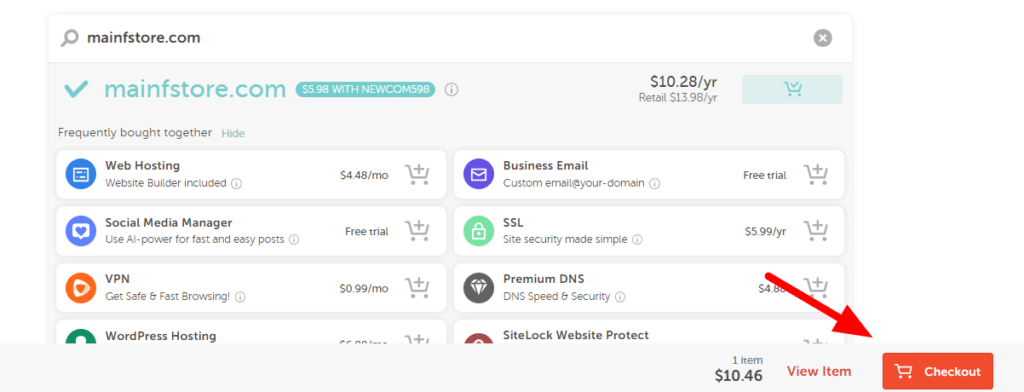Open info icon next to NEWCOM598 promo
The height and width of the screenshot is (392, 1024).
451,90
